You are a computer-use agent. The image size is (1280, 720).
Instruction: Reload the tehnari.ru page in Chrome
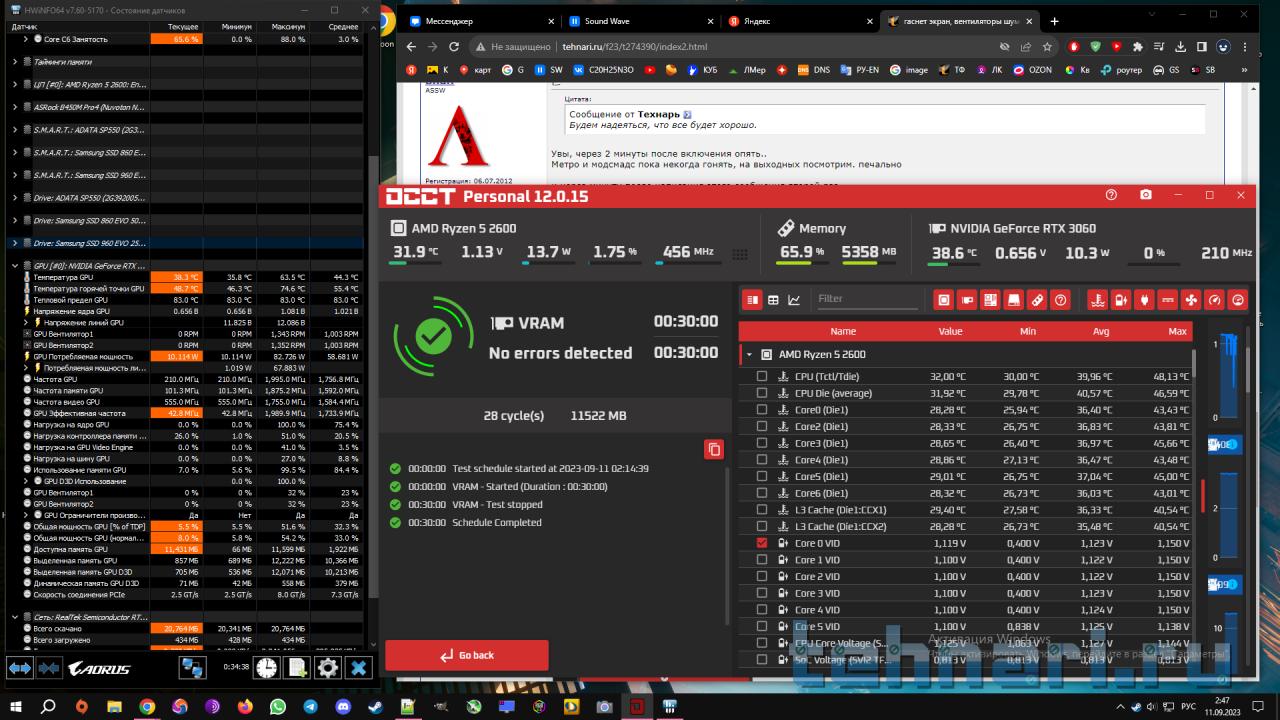(454, 47)
